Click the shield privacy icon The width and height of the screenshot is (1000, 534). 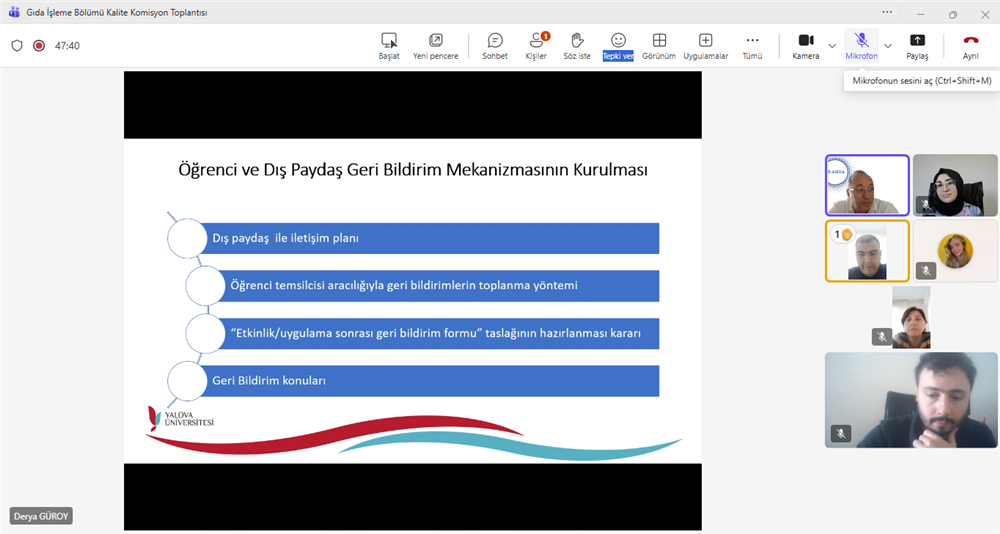click(x=17, y=46)
